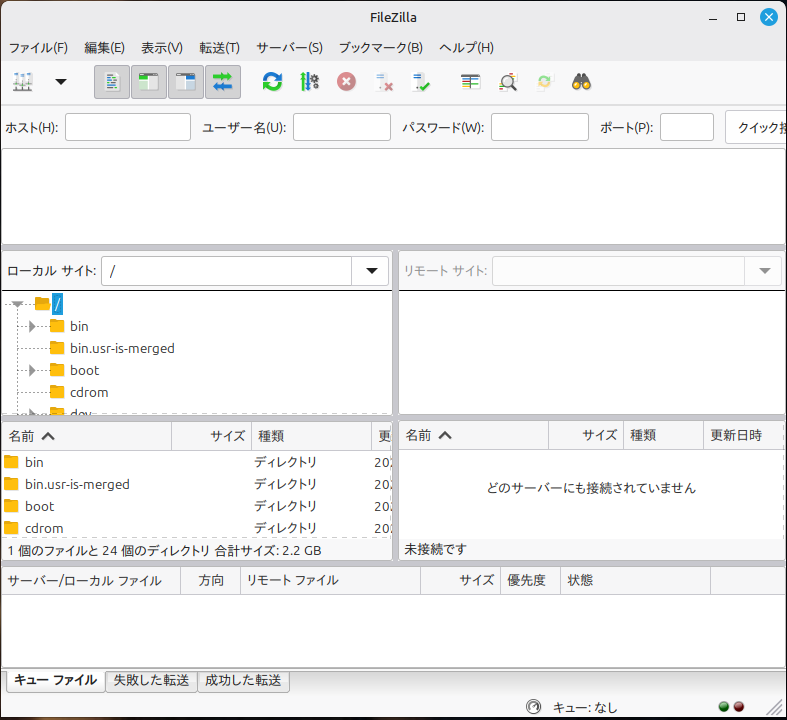
Task: Click the クイック接続 button
Action: tap(756, 127)
